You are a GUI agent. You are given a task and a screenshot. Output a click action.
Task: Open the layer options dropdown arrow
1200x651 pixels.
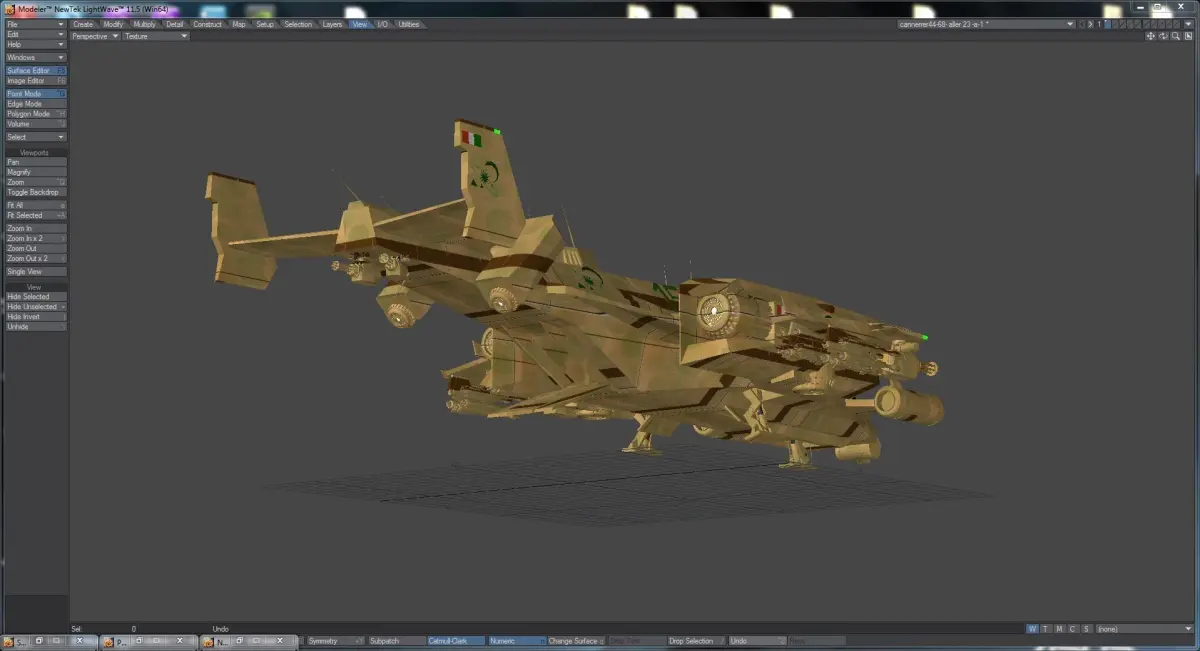point(1188,24)
